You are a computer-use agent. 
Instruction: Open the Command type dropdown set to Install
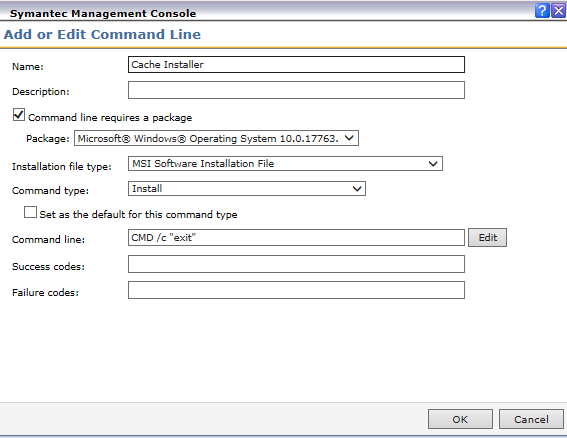pos(247,189)
